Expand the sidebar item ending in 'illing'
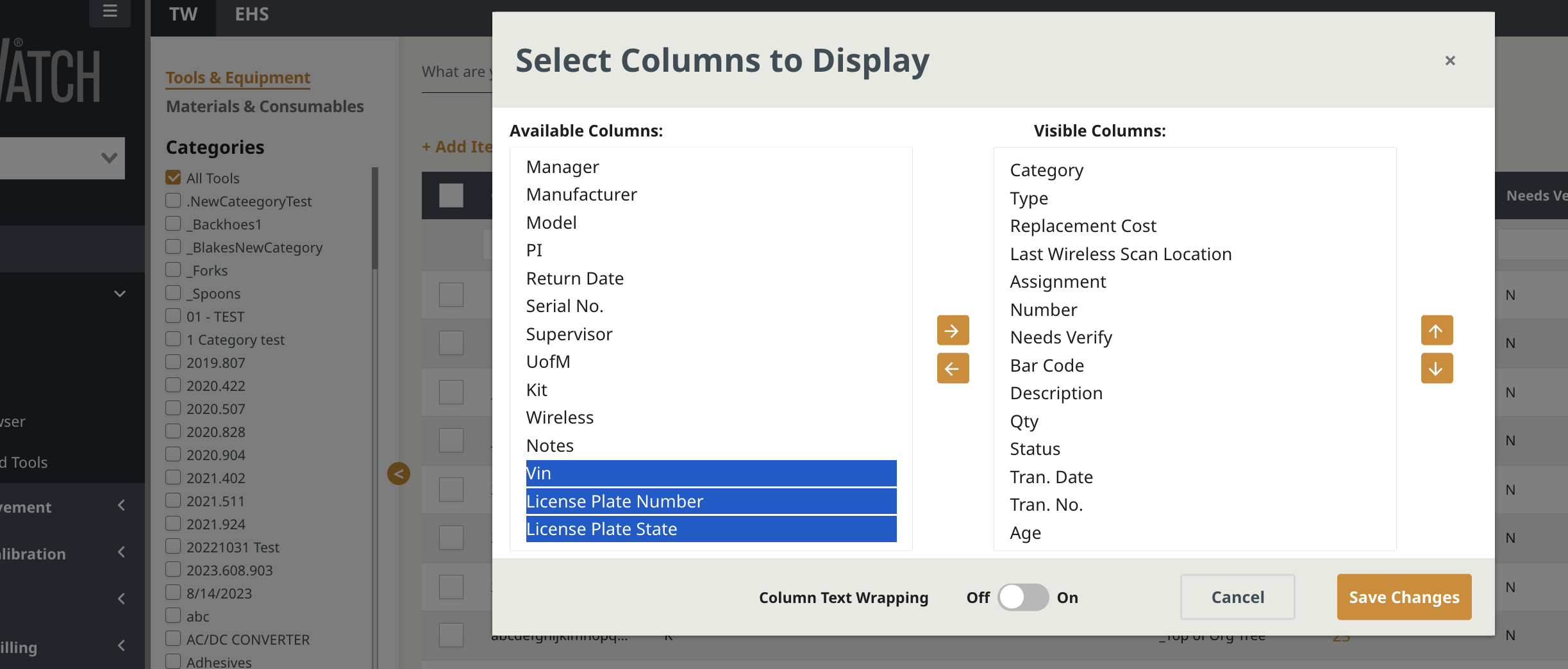1568x669 pixels. tap(122, 646)
